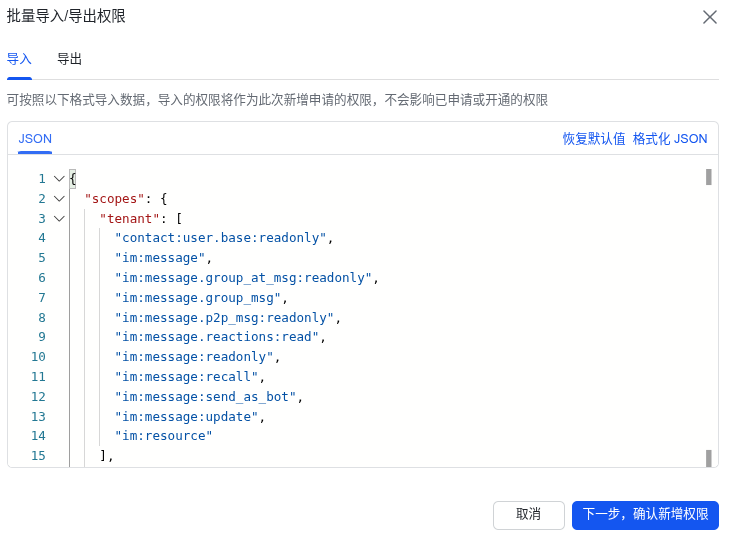732x540 pixels.
Task: Collapse the "tenant" array fold arrow
Action: tap(59, 218)
